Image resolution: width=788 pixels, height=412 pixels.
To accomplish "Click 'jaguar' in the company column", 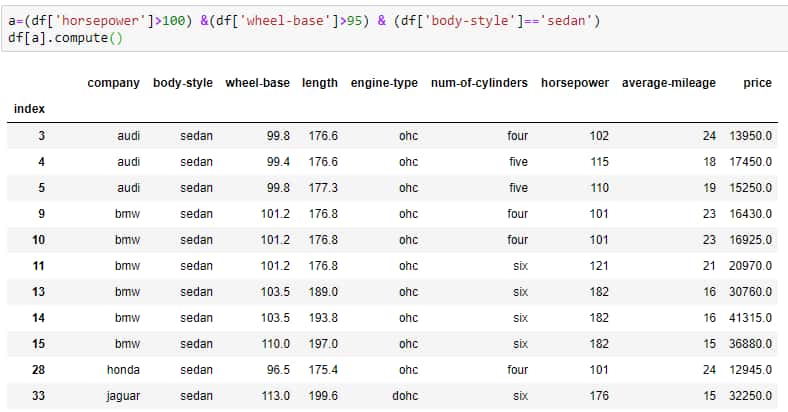I will click(x=123, y=396).
